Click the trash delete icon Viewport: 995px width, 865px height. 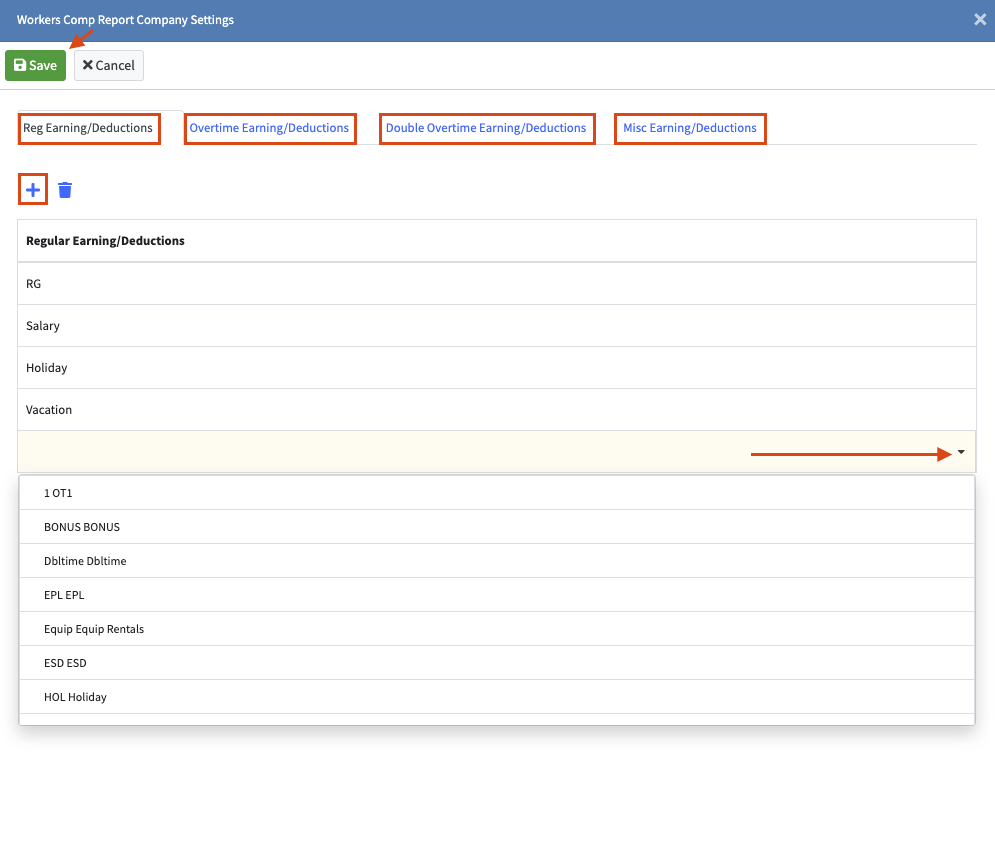(65, 190)
